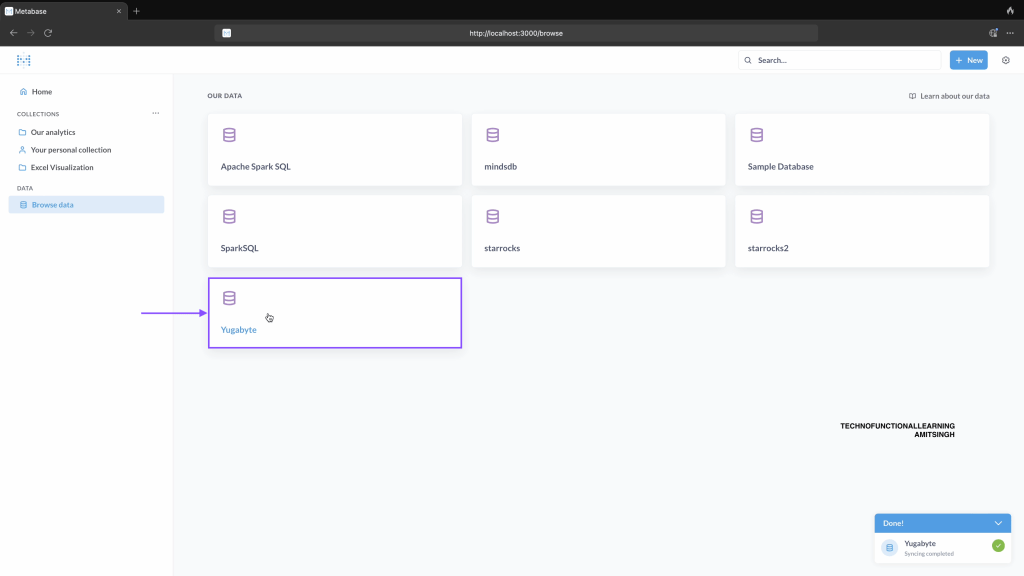
Task: Click the browser reload icon
Action: (48, 33)
